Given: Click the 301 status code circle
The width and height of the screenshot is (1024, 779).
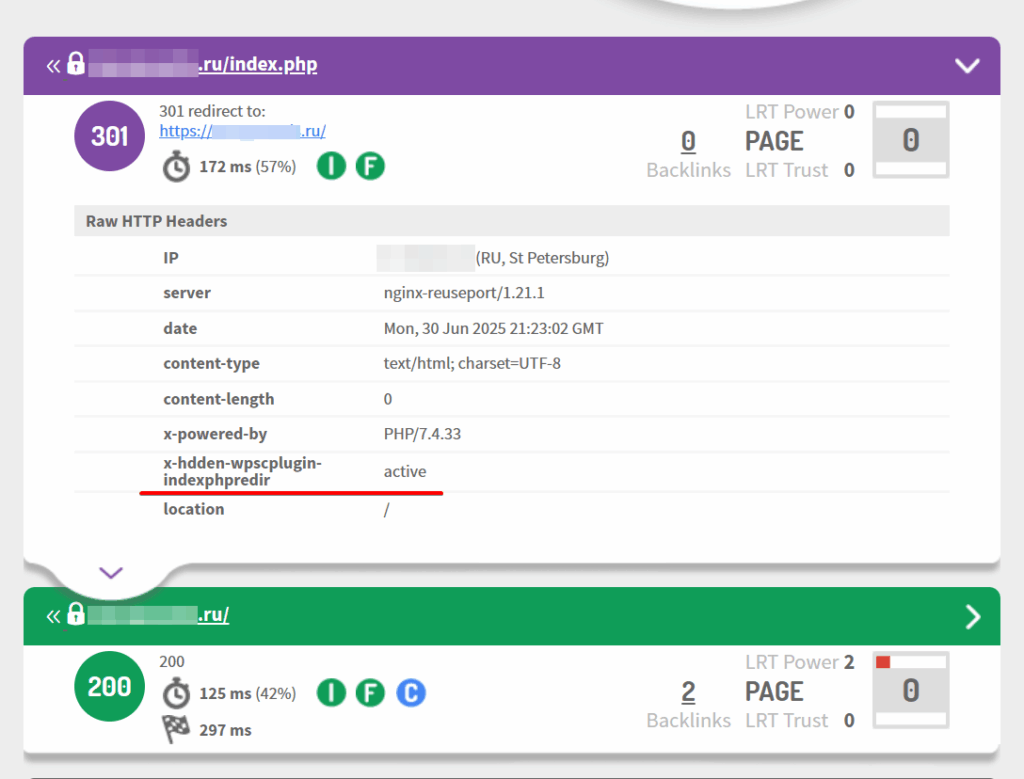Looking at the screenshot, I should click(x=110, y=136).
